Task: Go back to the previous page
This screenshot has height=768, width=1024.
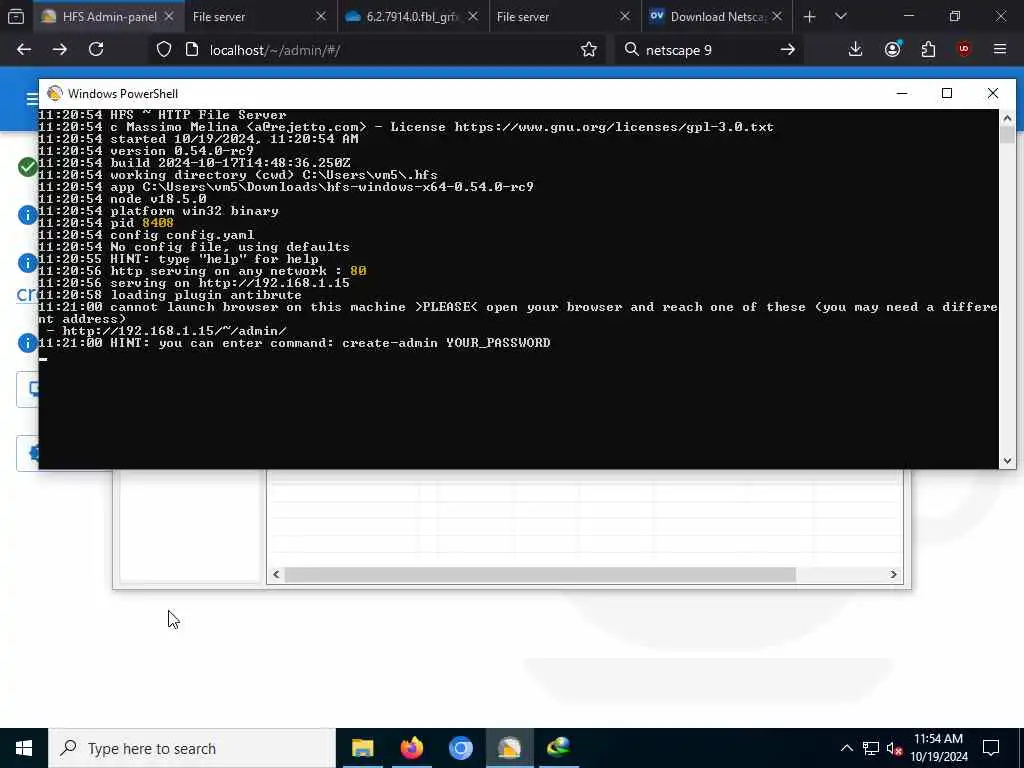Action: click(x=24, y=50)
